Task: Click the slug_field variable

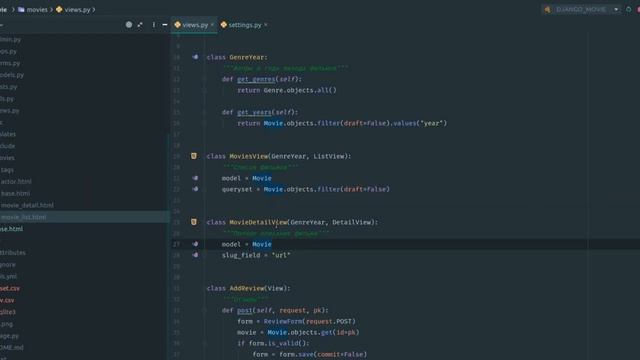Action: pyautogui.click(x=241, y=256)
